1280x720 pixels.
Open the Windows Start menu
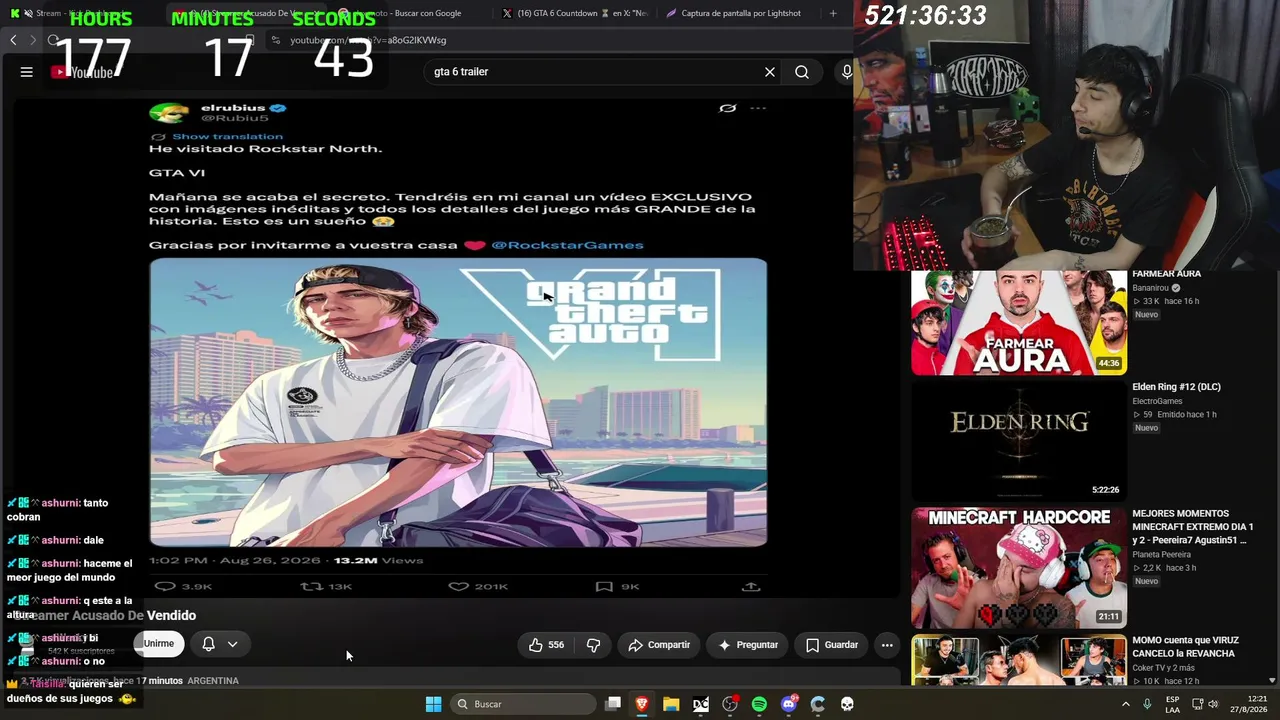[433, 704]
